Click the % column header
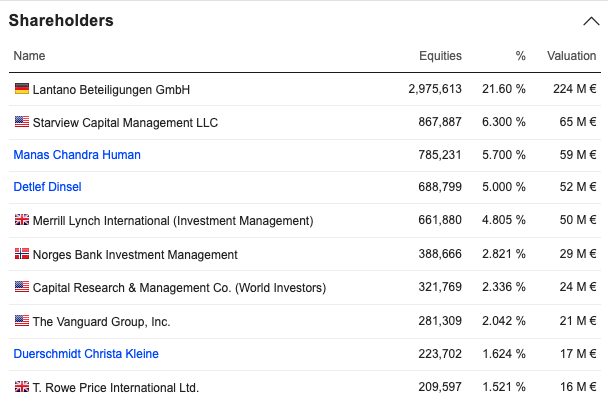This screenshot has width=608, height=404. point(519,56)
